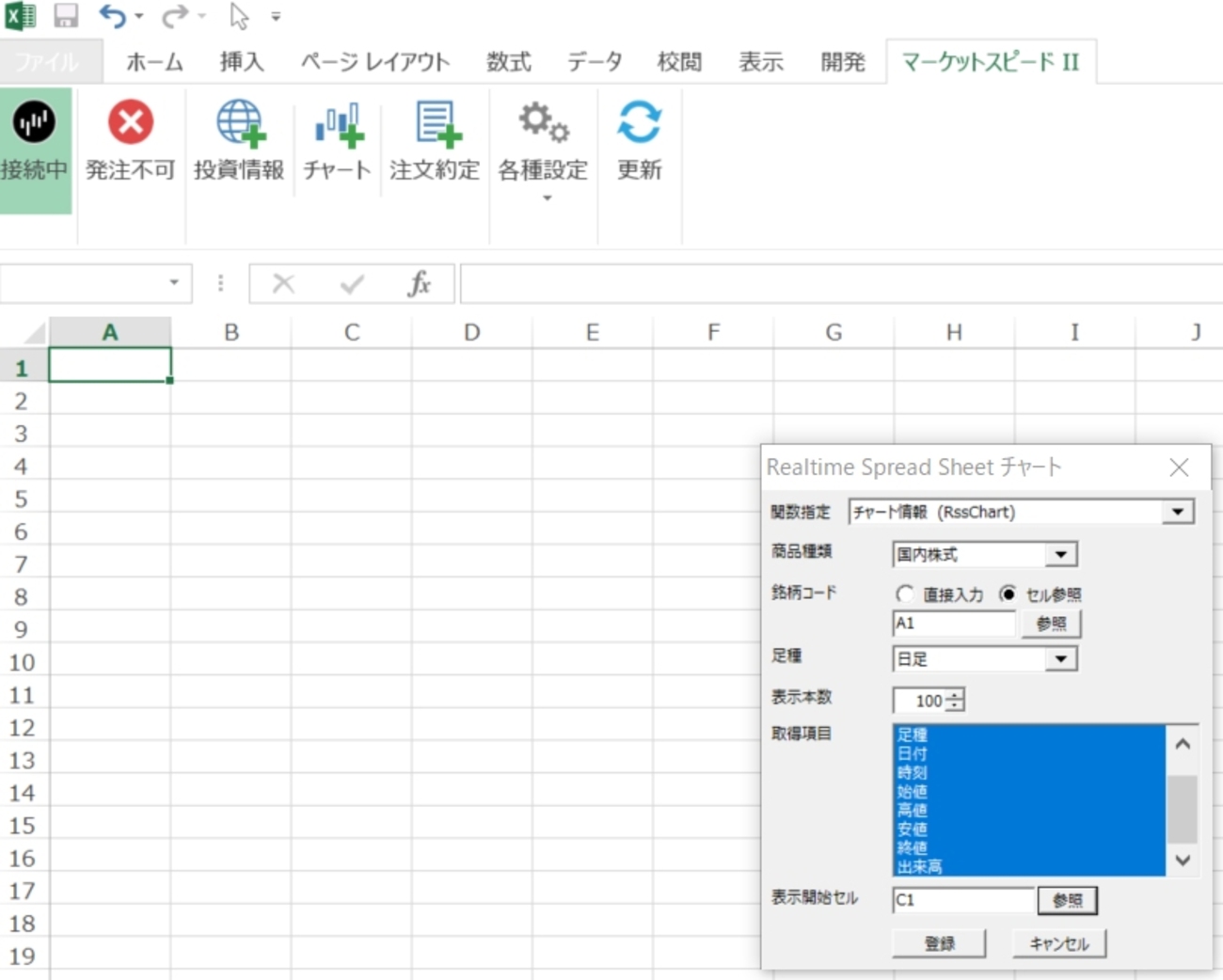Select the 直接入力 radio button
The height and width of the screenshot is (980, 1223).
point(905,593)
